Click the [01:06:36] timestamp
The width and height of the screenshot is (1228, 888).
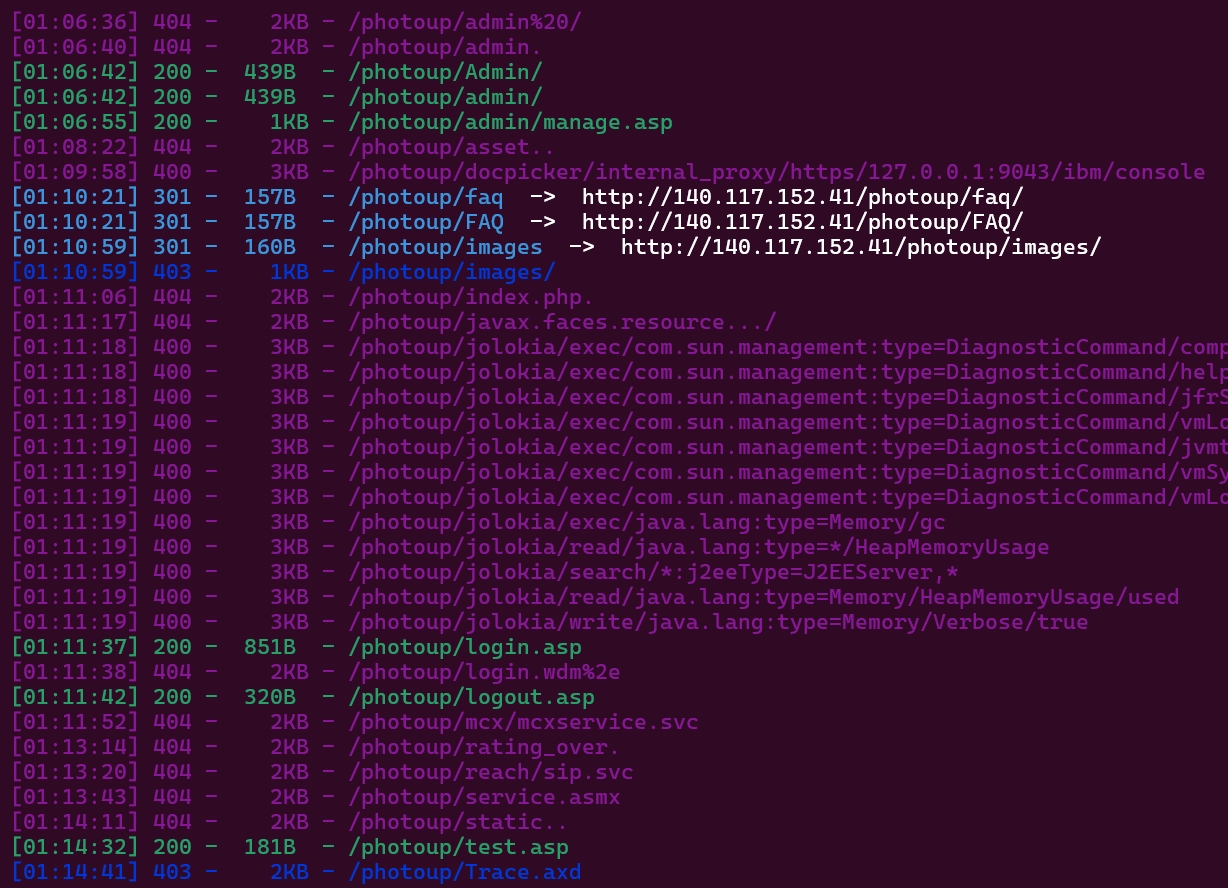pyautogui.click(x=76, y=22)
